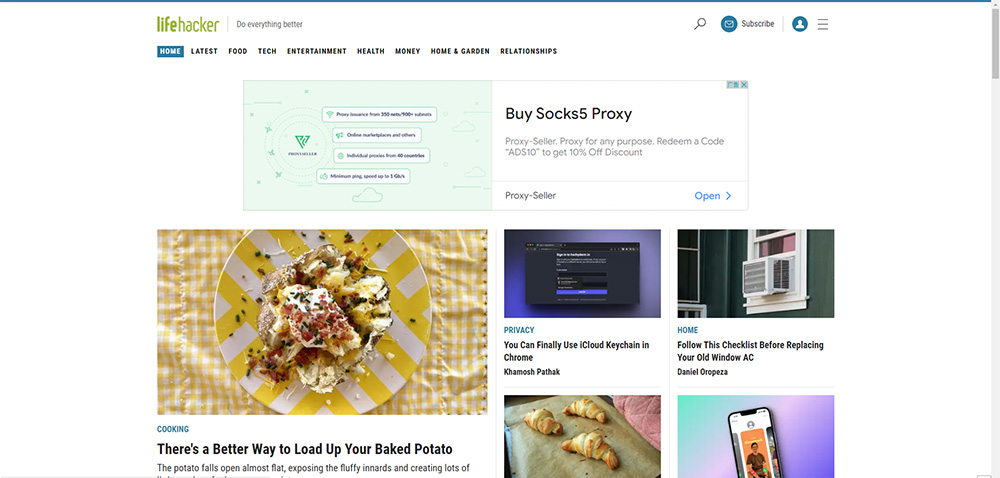Open the user account profile icon
1000x478 pixels.
800,24
